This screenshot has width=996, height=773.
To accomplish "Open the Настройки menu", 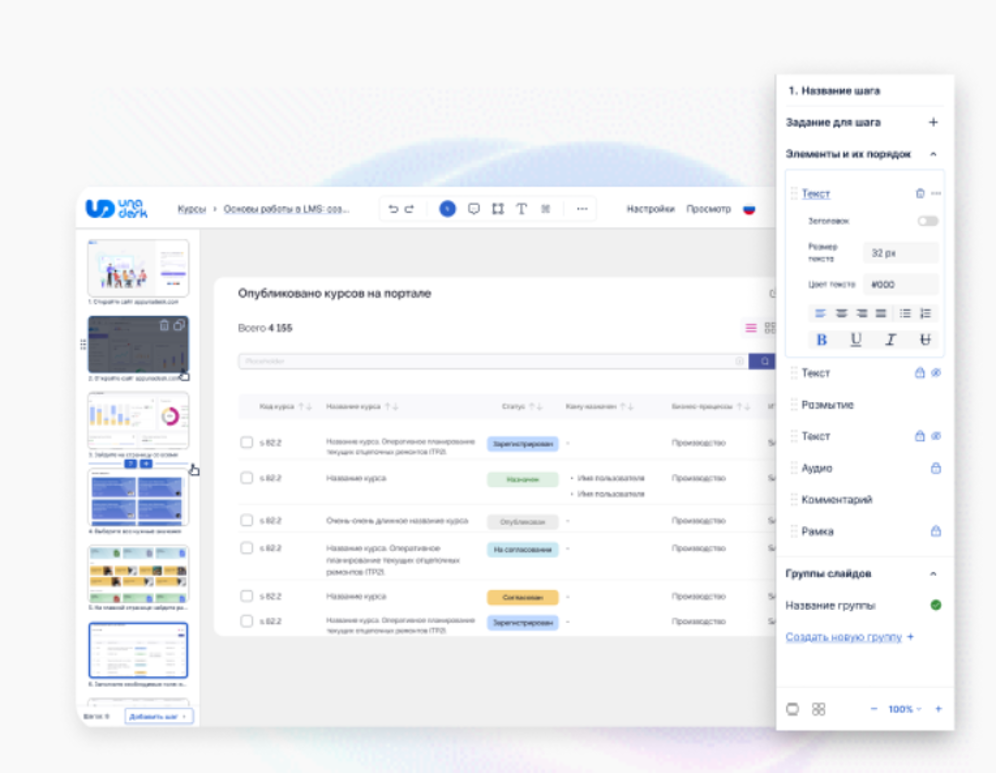I will 650,209.
